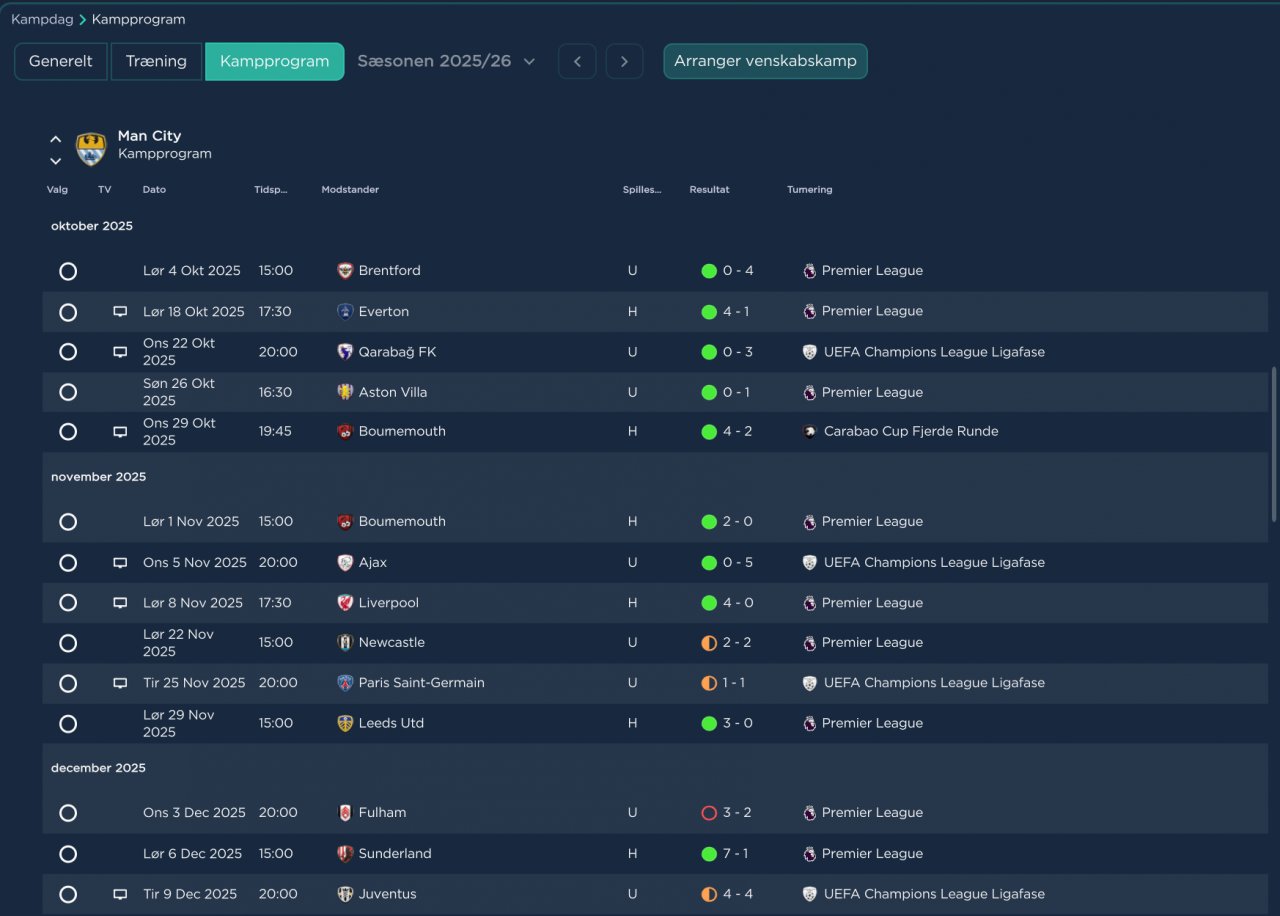The width and height of the screenshot is (1280, 916).
Task: Click the vertical scrollbar on the right
Action: pyautogui.click(x=1273, y=443)
